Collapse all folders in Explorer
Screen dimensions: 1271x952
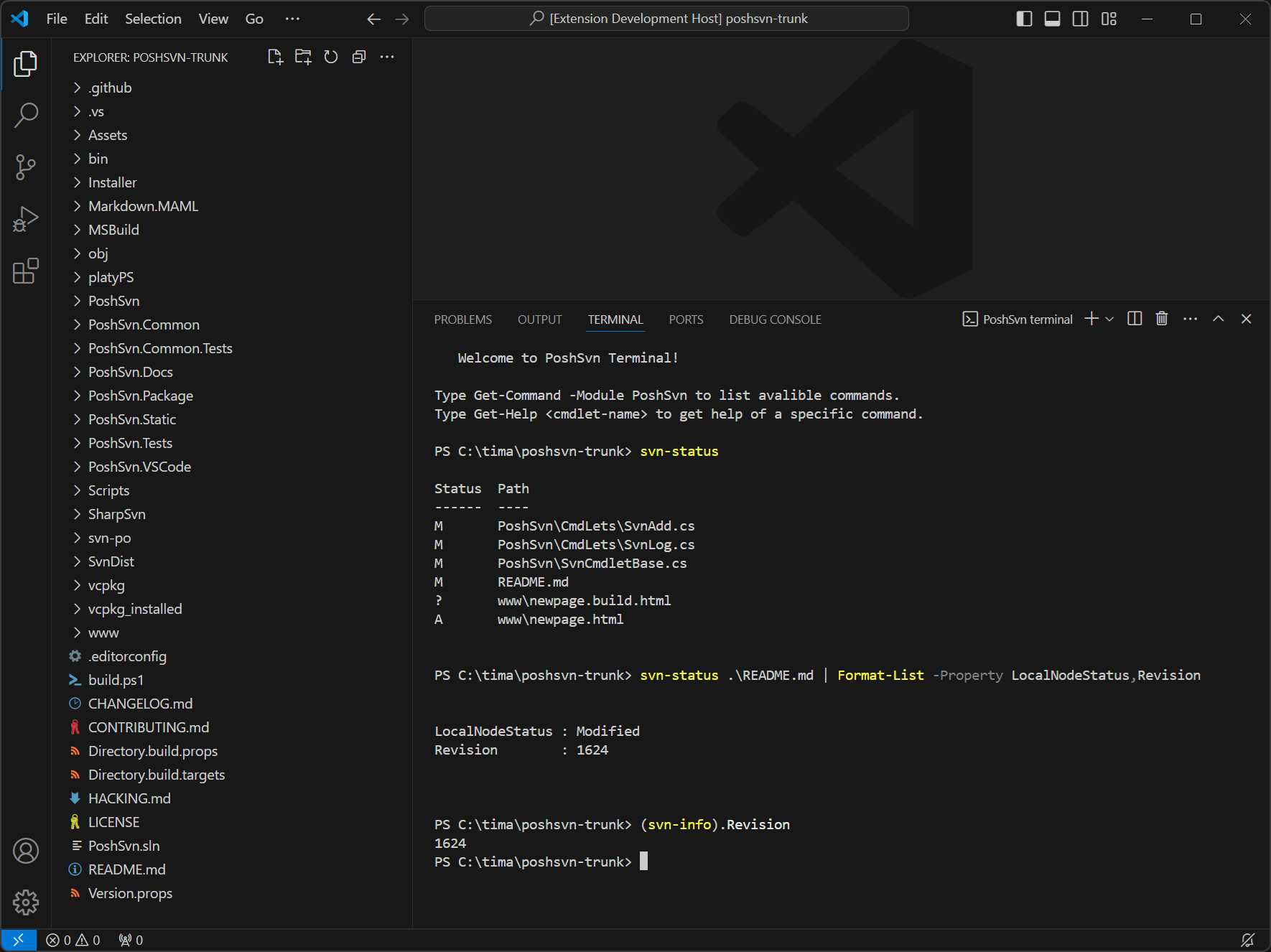point(359,57)
